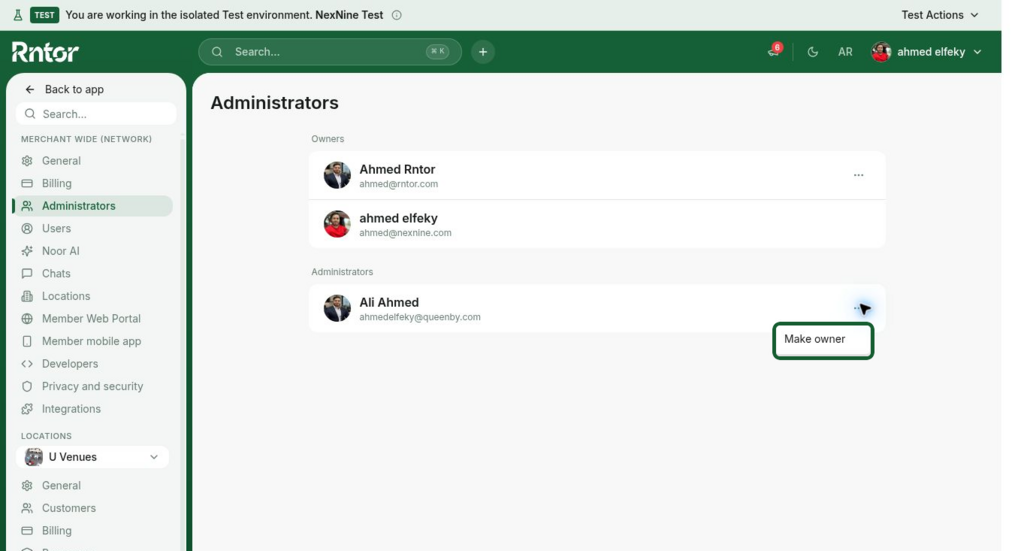Viewport: 1024px width, 551px height.
Task: Click the card icon beside merchant Billing
Action: tap(27, 183)
